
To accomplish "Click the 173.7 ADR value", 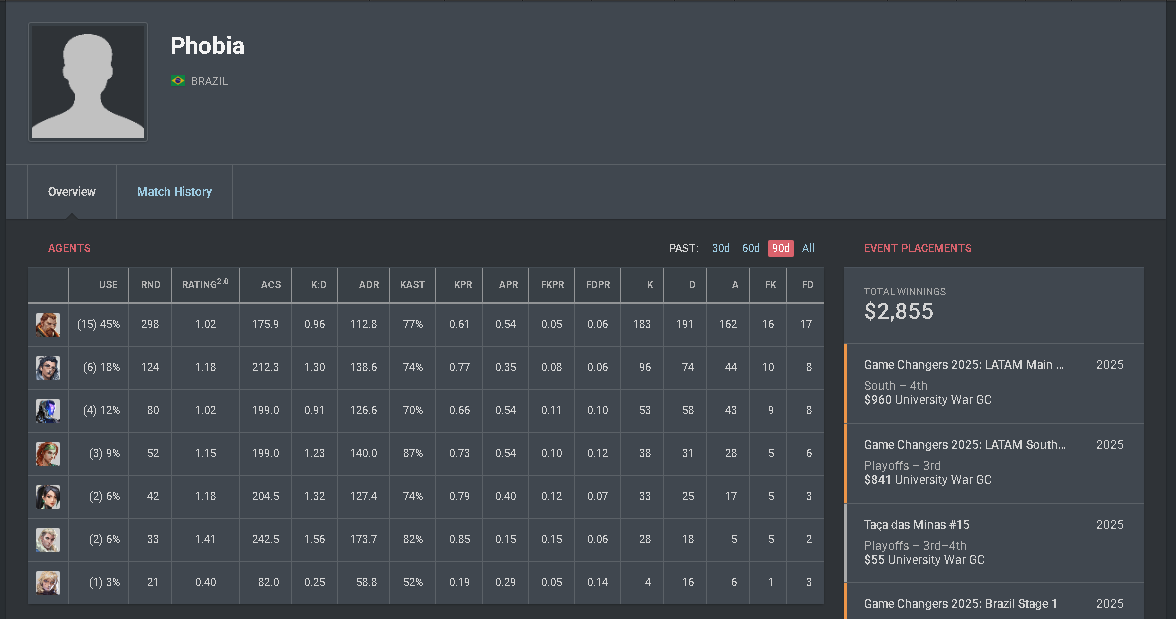I will tap(364, 539).
